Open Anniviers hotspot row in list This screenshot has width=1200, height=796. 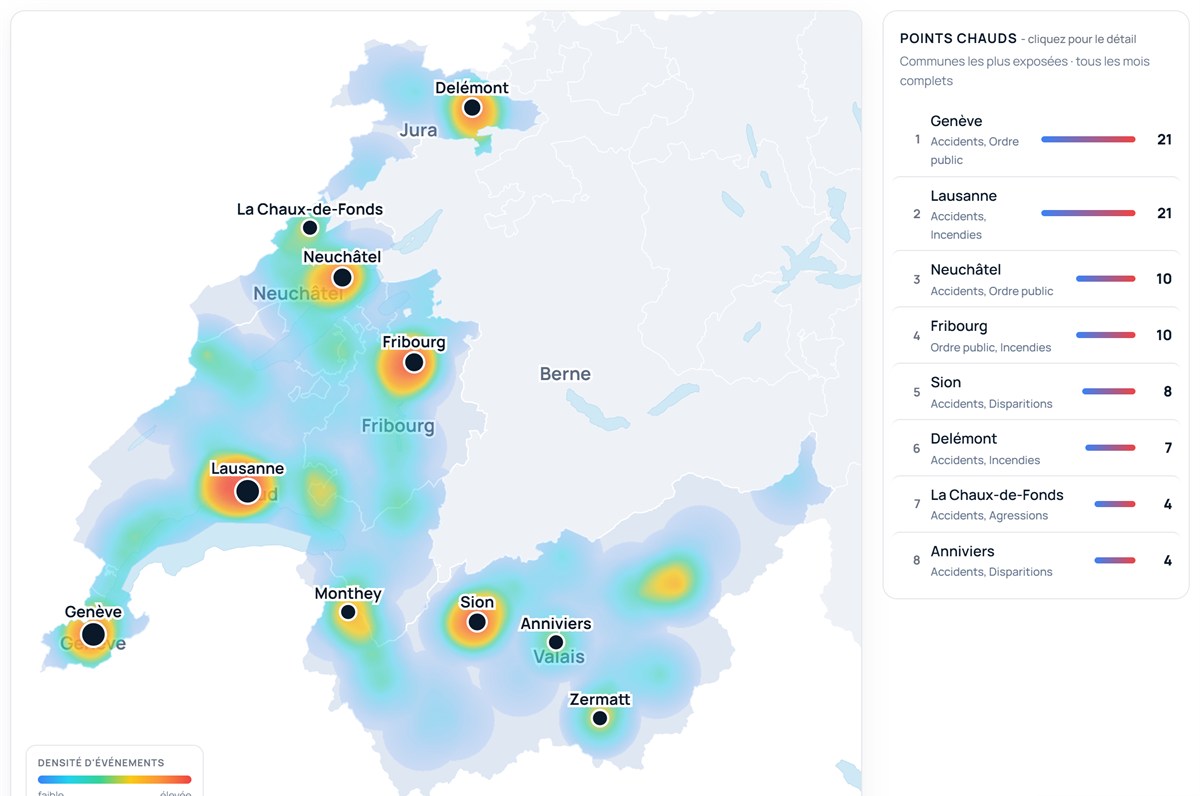(x=1036, y=560)
